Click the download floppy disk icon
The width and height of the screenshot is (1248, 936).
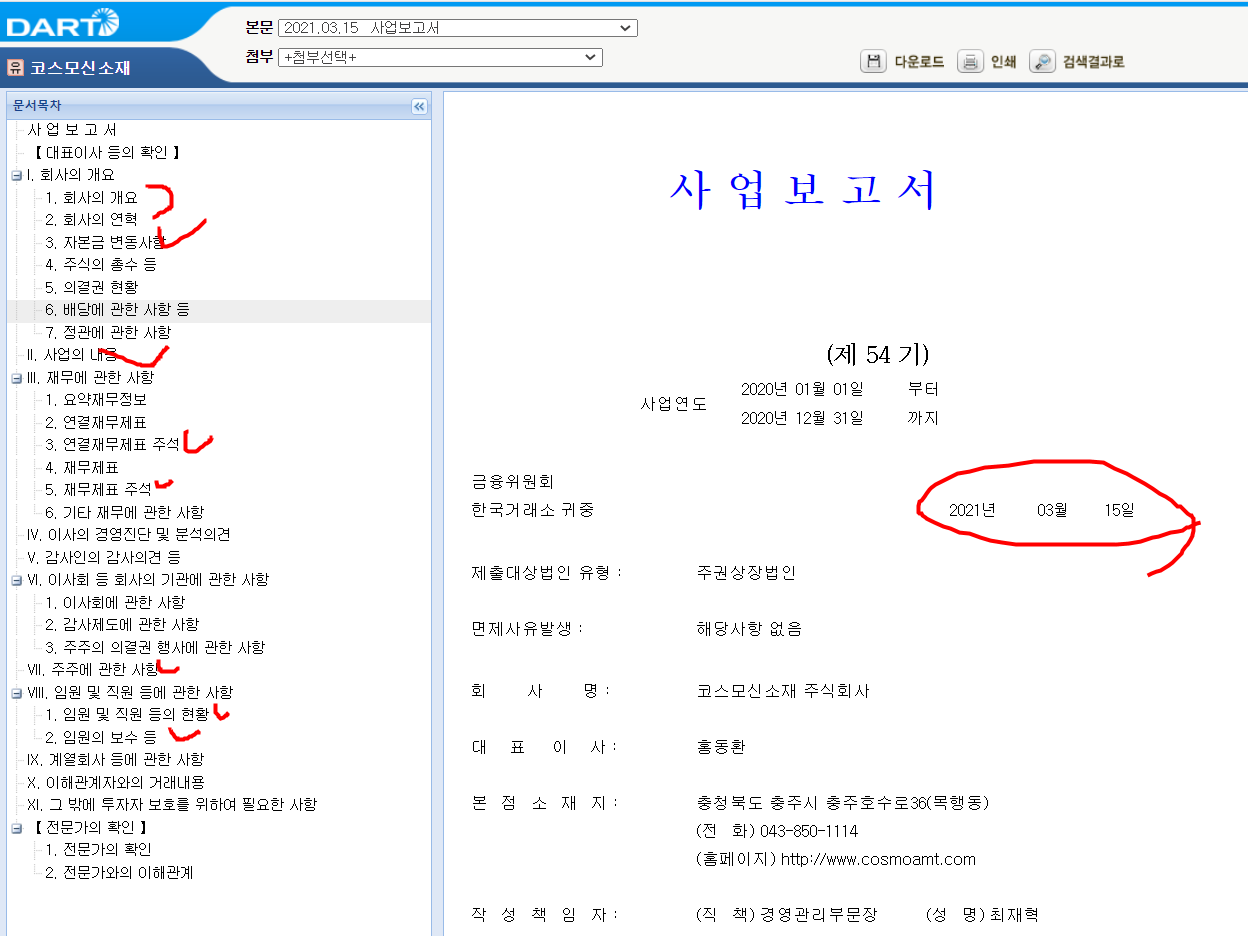click(873, 62)
